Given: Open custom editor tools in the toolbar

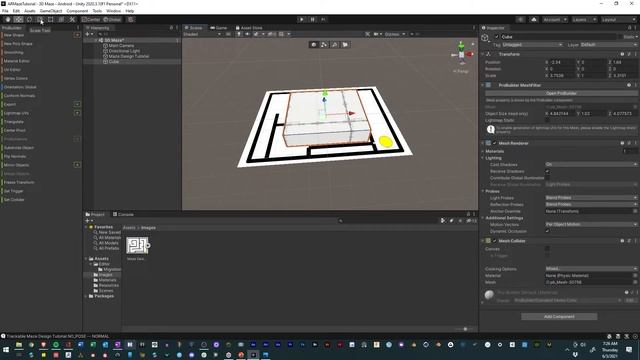Looking at the screenshot, I should point(72,19).
